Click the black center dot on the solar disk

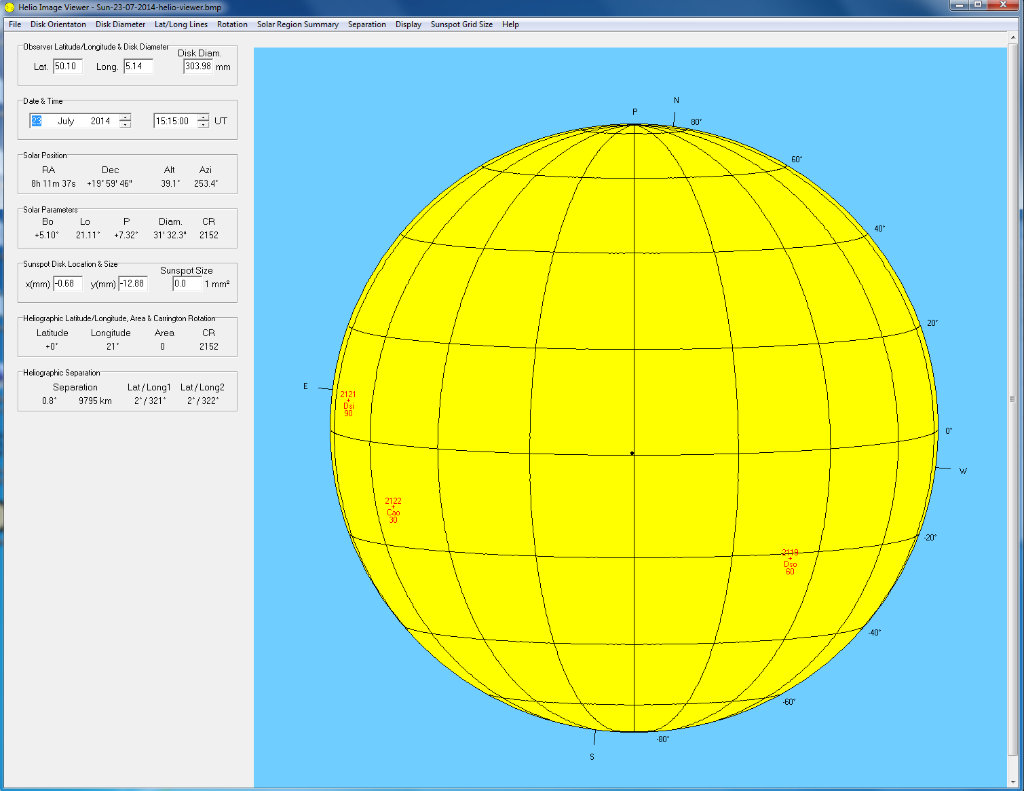pos(632,454)
